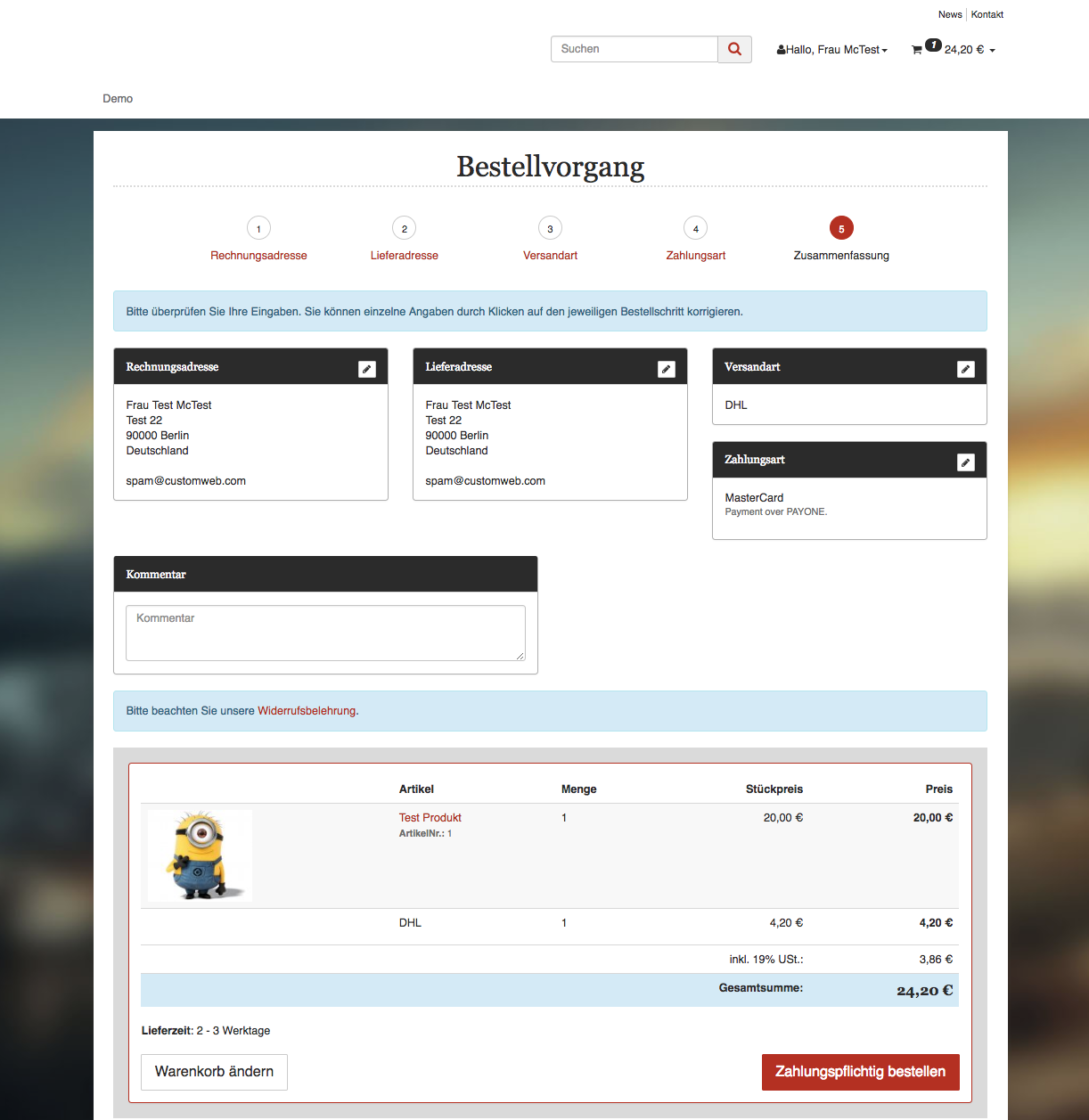The image size is (1089, 1120).
Task: Click into the Kommentar text area
Action: pos(325,633)
